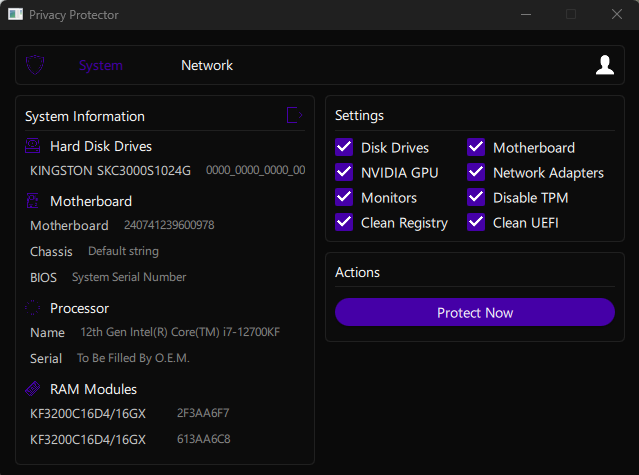Click the Hard Disk Drives icon
This screenshot has height=475, width=639.
point(33,146)
